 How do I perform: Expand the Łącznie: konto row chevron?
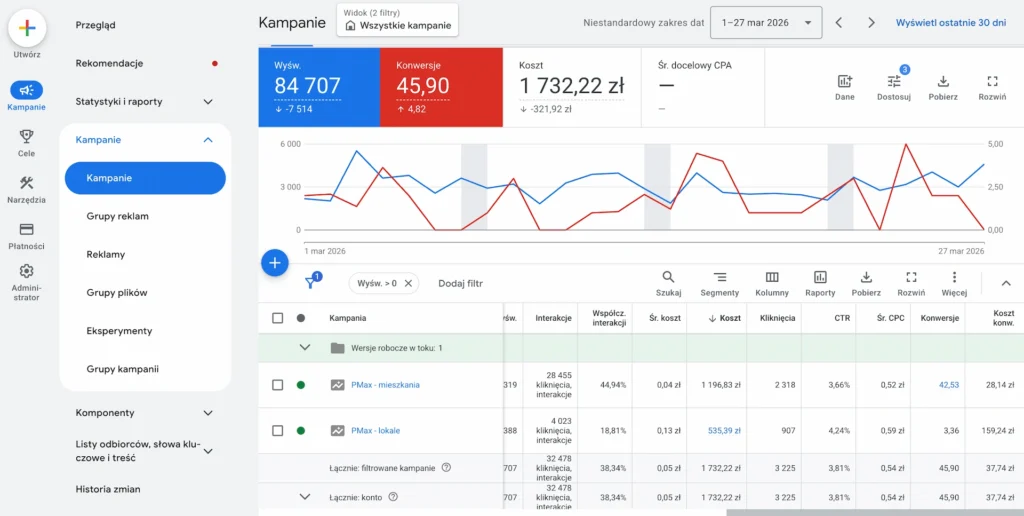(304, 496)
